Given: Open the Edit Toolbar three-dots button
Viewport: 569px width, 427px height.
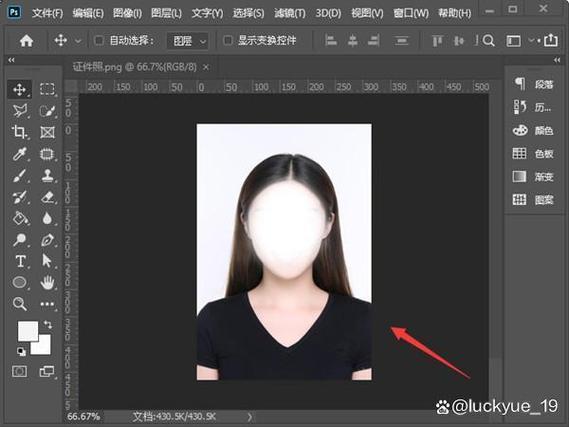Looking at the screenshot, I should point(47,304).
